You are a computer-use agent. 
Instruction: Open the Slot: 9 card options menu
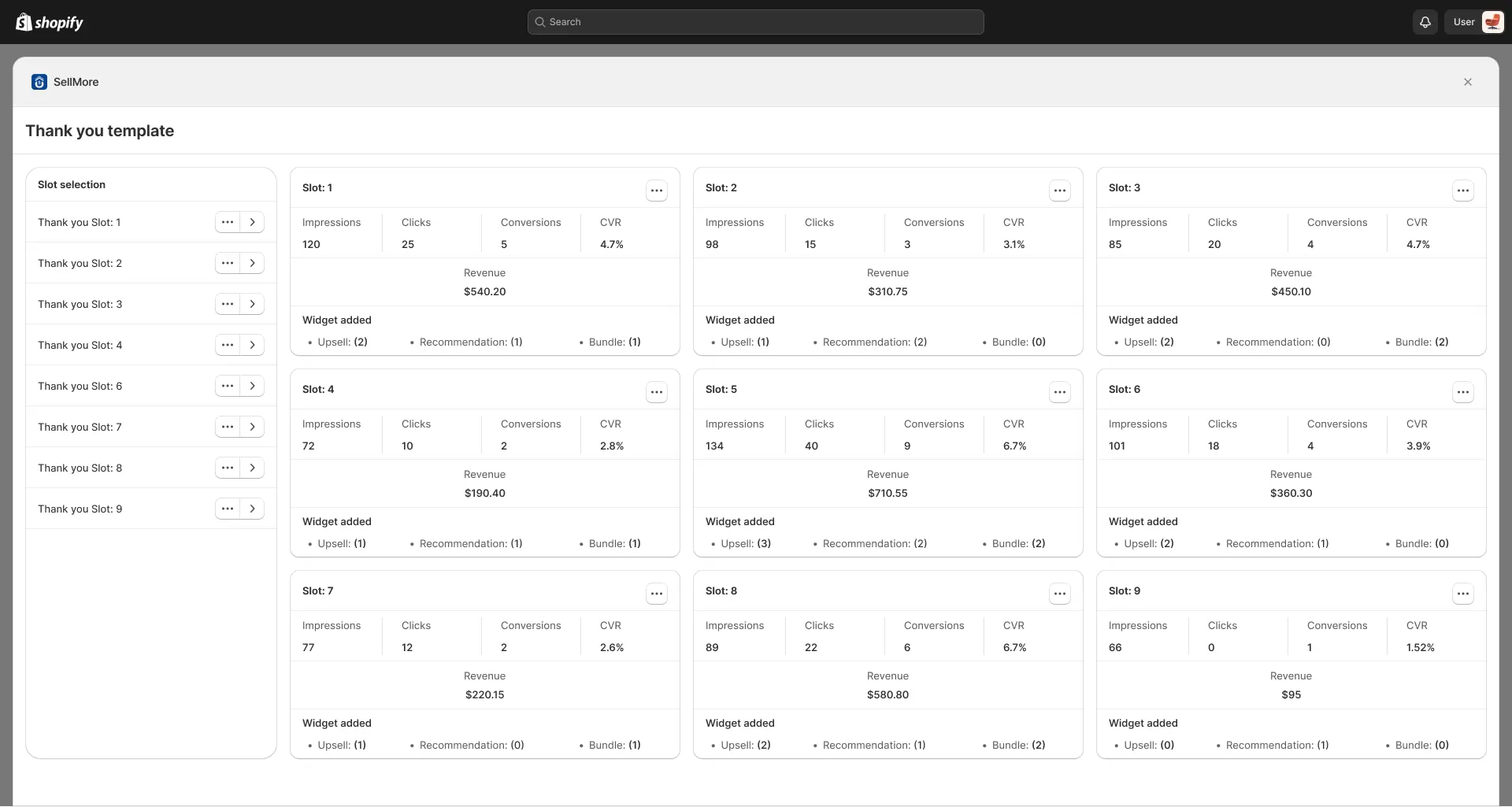point(1463,594)
